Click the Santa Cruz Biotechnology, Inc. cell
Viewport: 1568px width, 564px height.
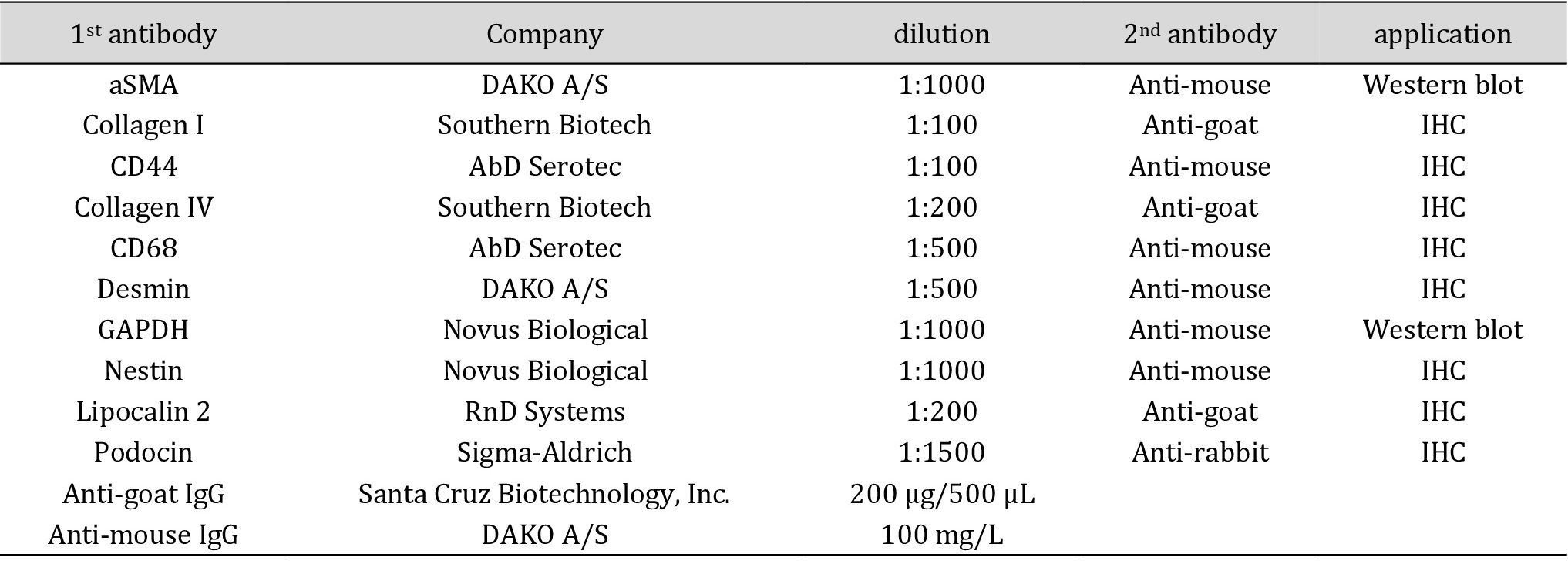pyautogui.click(x=544, y=494)
